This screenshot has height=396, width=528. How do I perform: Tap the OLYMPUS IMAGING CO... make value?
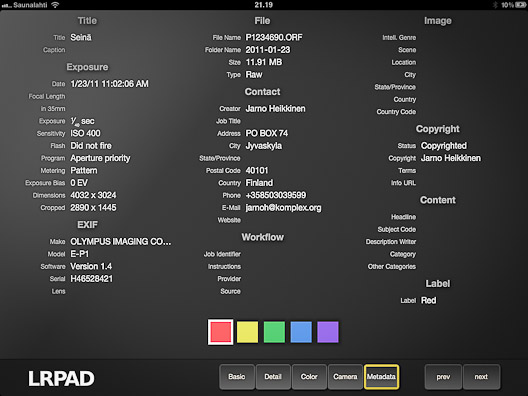(121, 242)
